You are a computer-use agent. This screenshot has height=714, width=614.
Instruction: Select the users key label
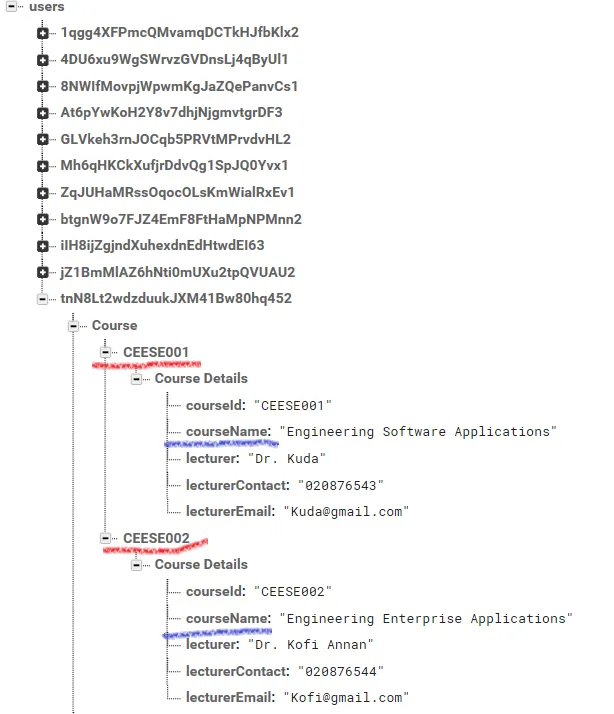click(x=46, y=7)
